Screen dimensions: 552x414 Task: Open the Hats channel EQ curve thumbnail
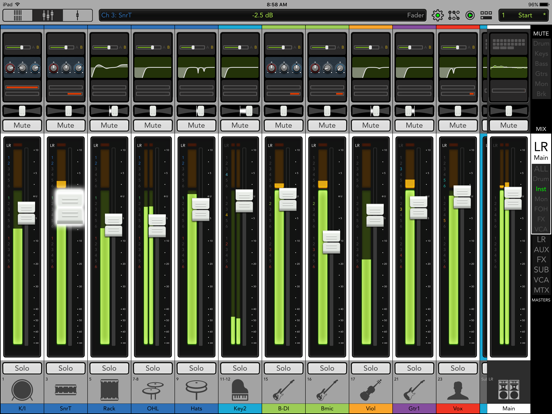tap(196, 67)
